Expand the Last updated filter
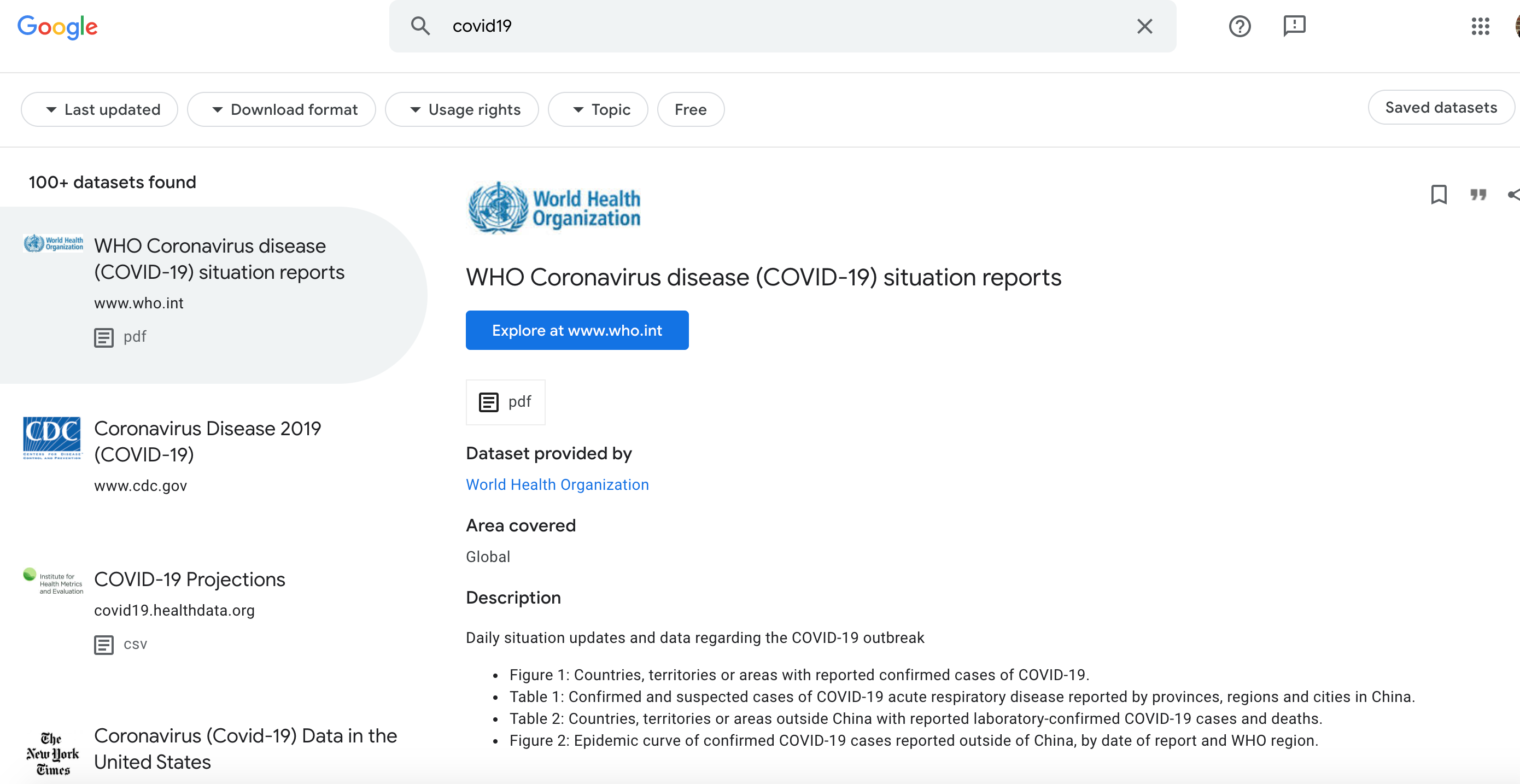This screenshot has height=784, width=1520. pyautogui.click(x=100, y=110)
